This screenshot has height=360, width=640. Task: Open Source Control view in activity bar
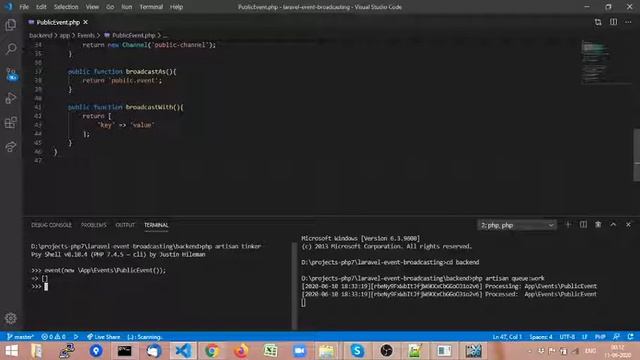[11, 74]
